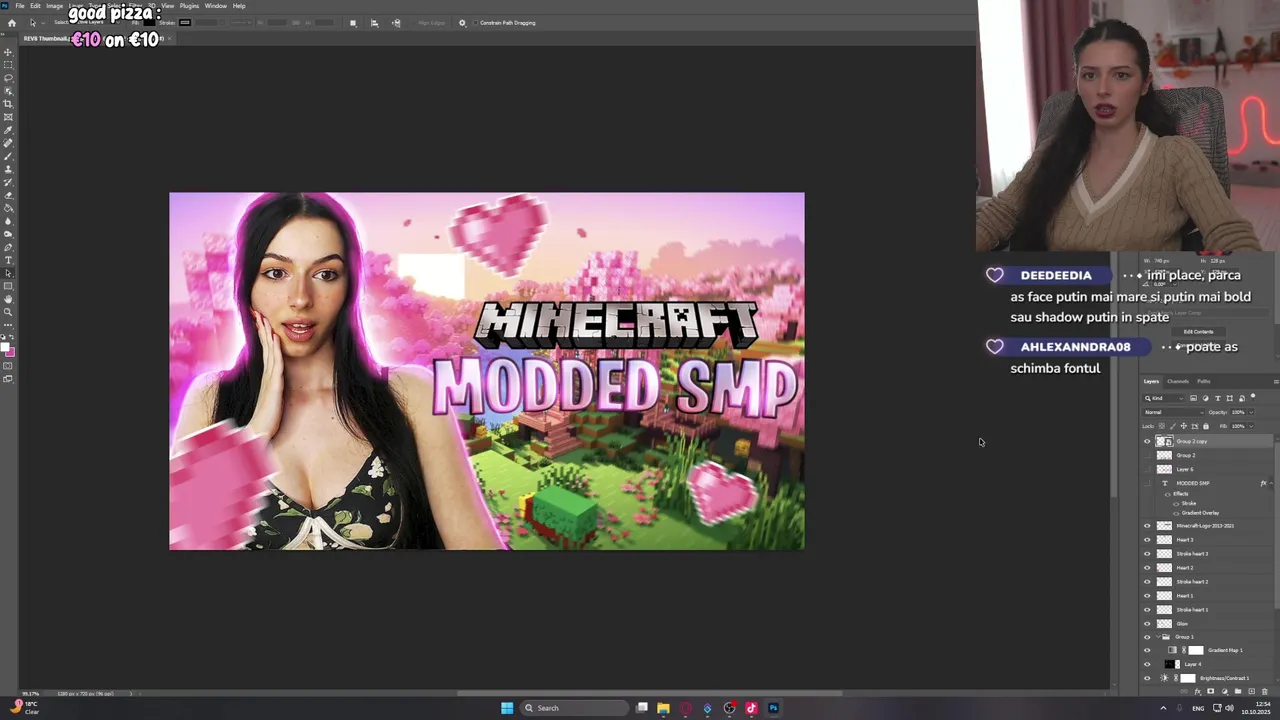The width and height of the screenshot is (1280, 720).
Task: Open the Edit Toolbar three-dots button
Action: 8,325
